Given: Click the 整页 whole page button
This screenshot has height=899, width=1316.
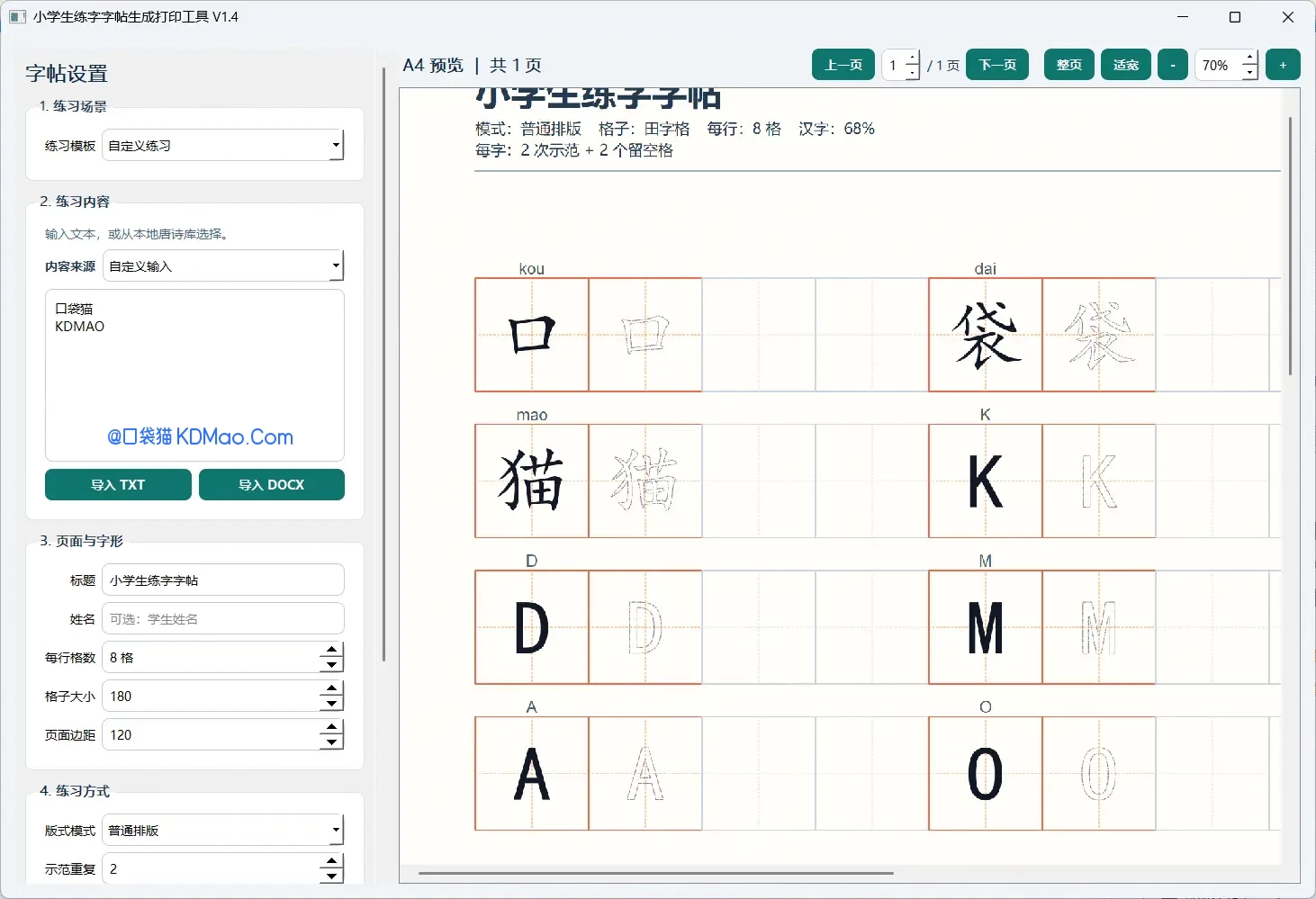Looking at the screenshot, I should click(1068, 65).
